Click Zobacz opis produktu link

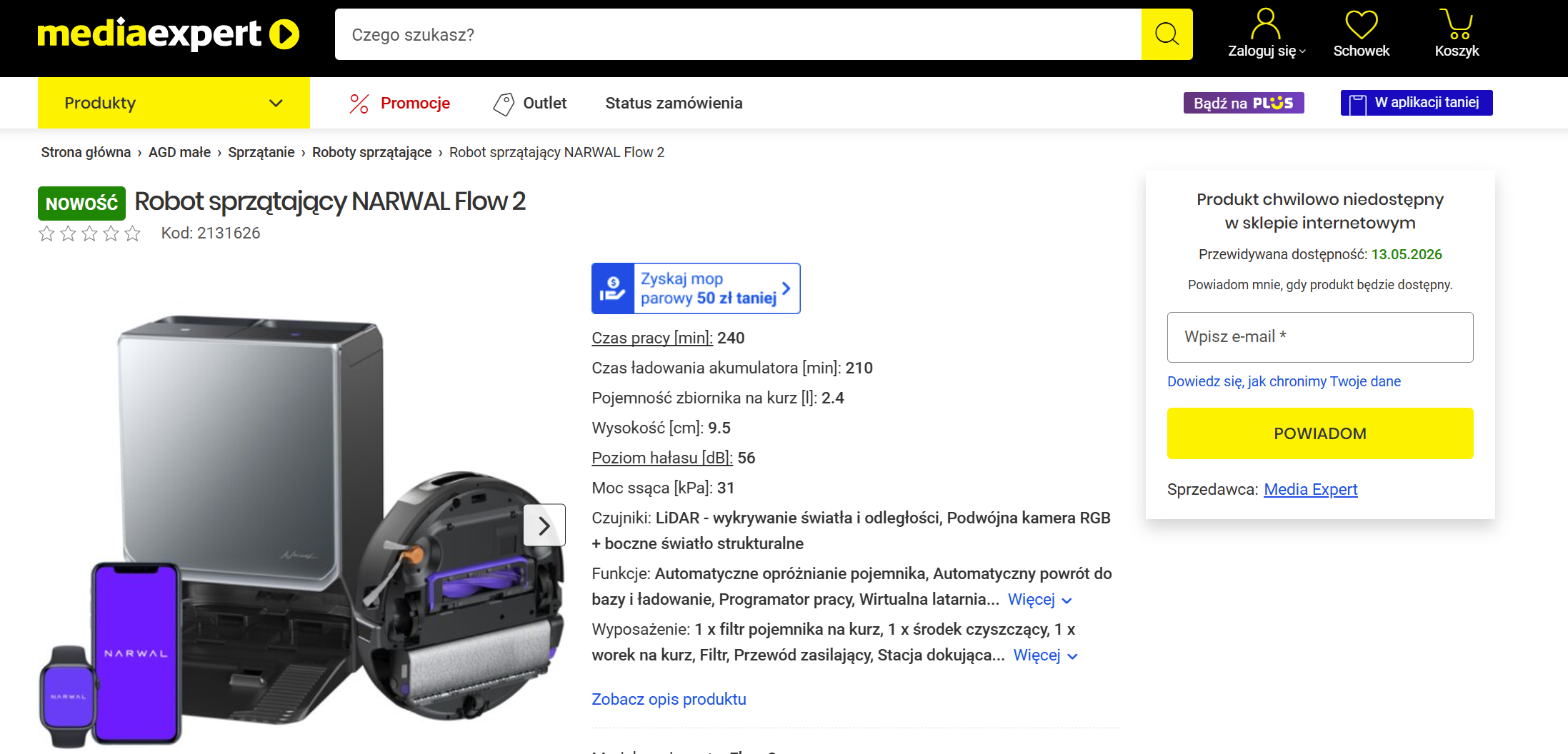click(669, 700)
